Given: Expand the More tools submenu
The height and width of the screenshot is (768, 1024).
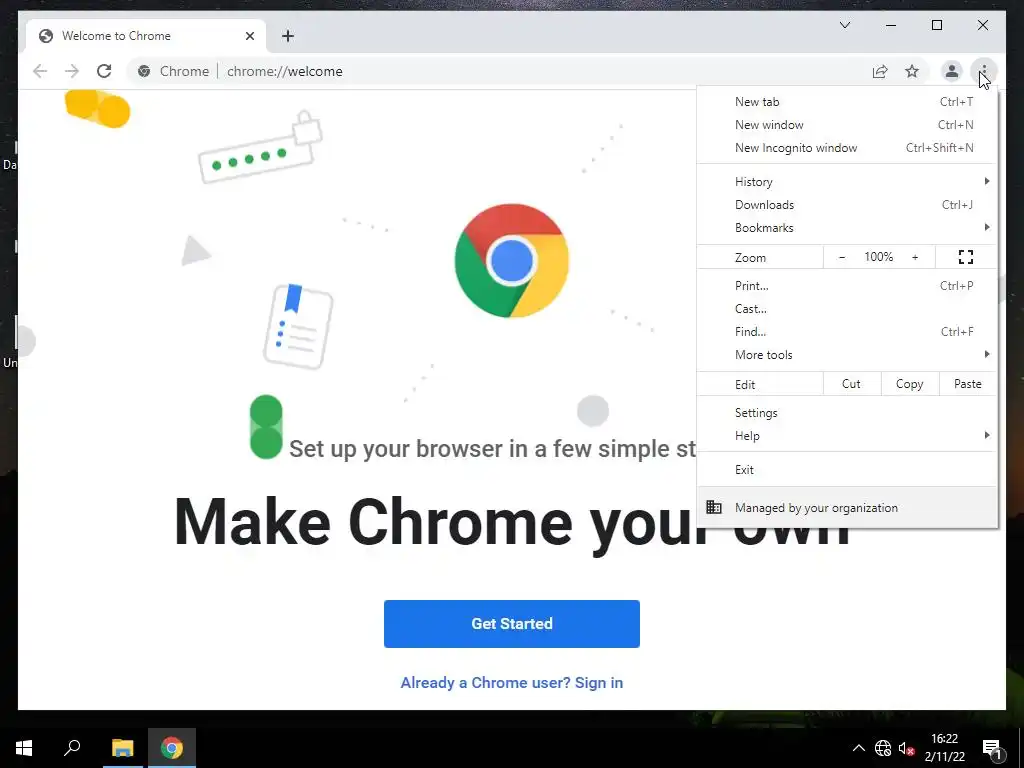Looking at the screenshot, I should coord(847,355).
